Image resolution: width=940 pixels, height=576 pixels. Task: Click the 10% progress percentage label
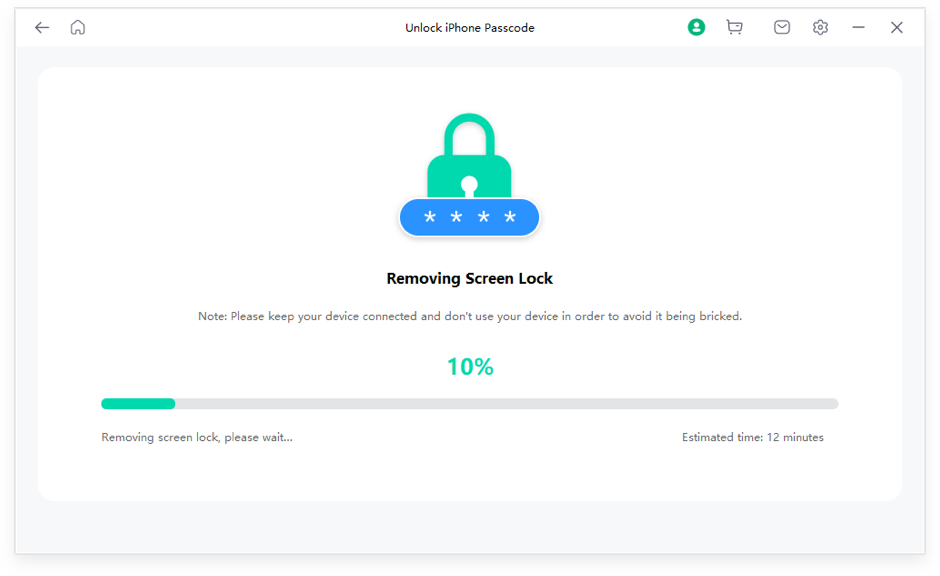click(470, 367)
